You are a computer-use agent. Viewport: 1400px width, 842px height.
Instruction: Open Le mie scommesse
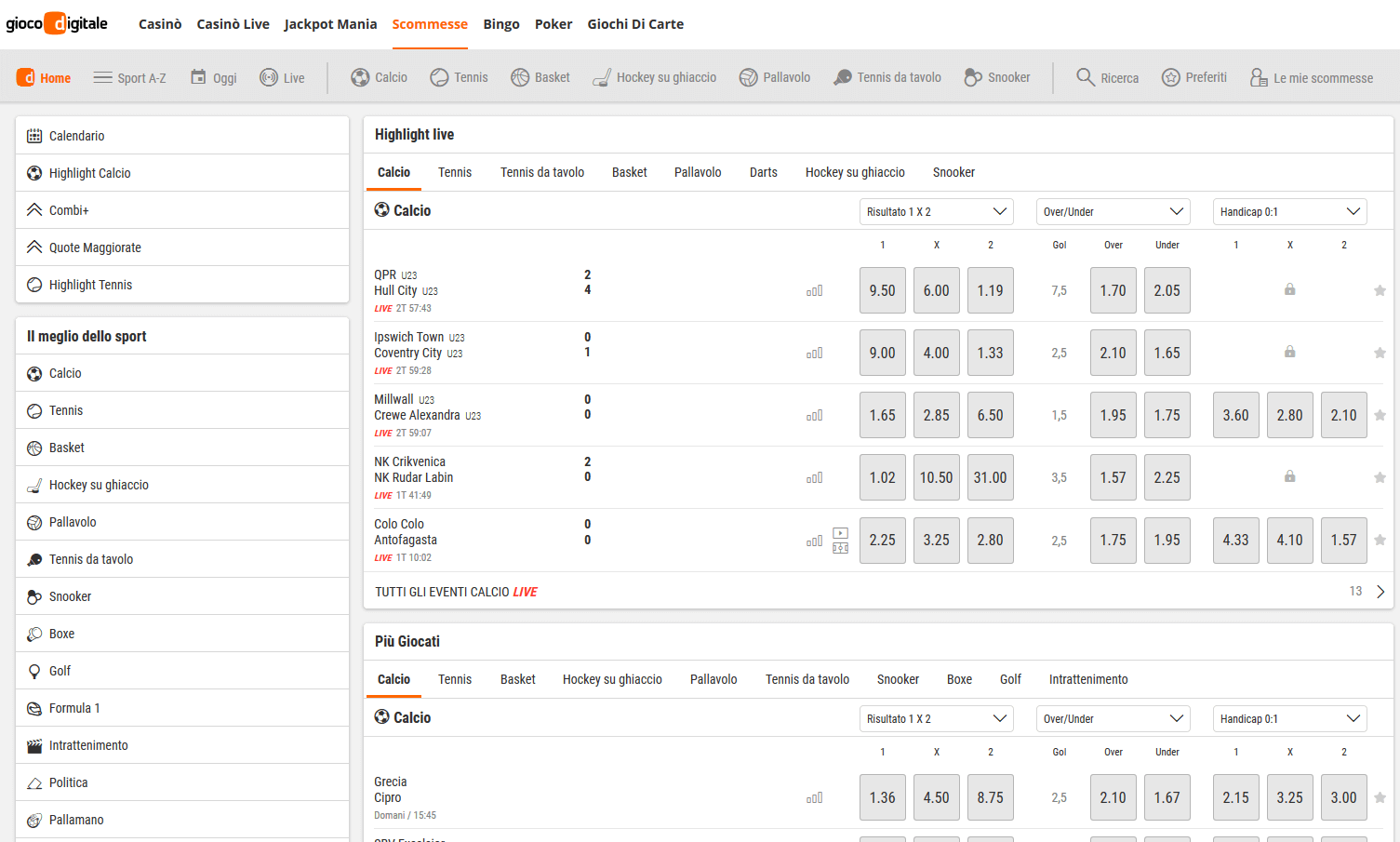(1311, 78)
